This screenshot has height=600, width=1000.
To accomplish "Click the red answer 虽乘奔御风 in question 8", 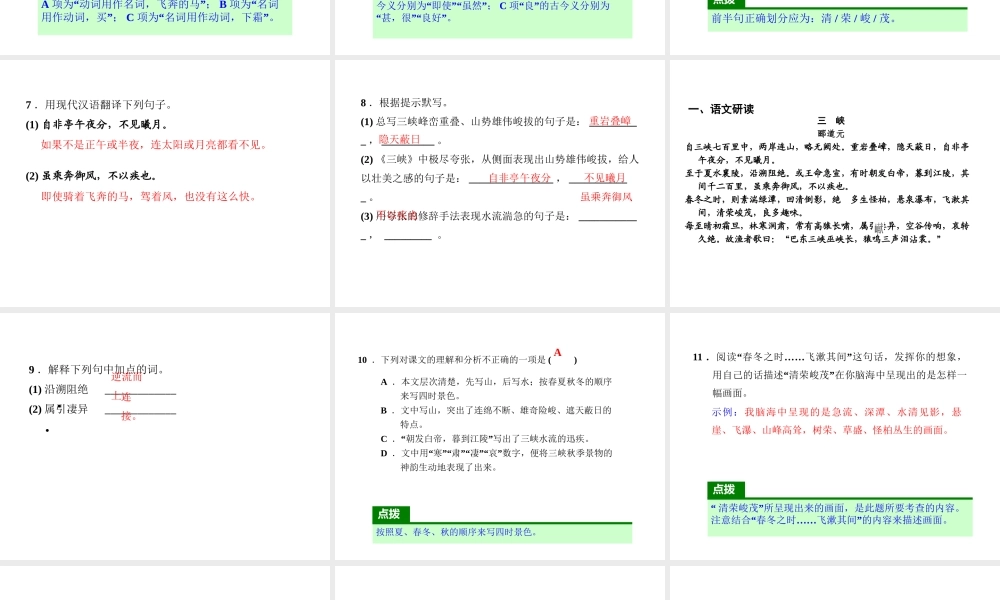I will (x=607, y=197).
